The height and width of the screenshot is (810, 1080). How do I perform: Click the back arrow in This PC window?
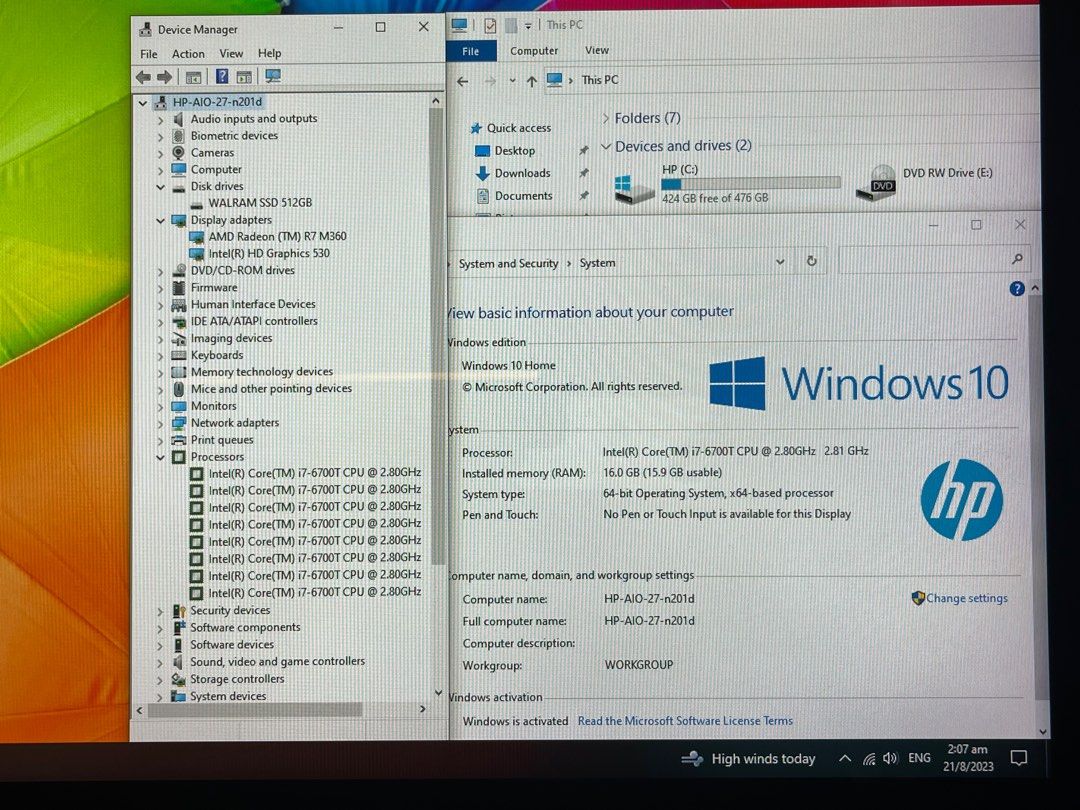pos(463,81)
